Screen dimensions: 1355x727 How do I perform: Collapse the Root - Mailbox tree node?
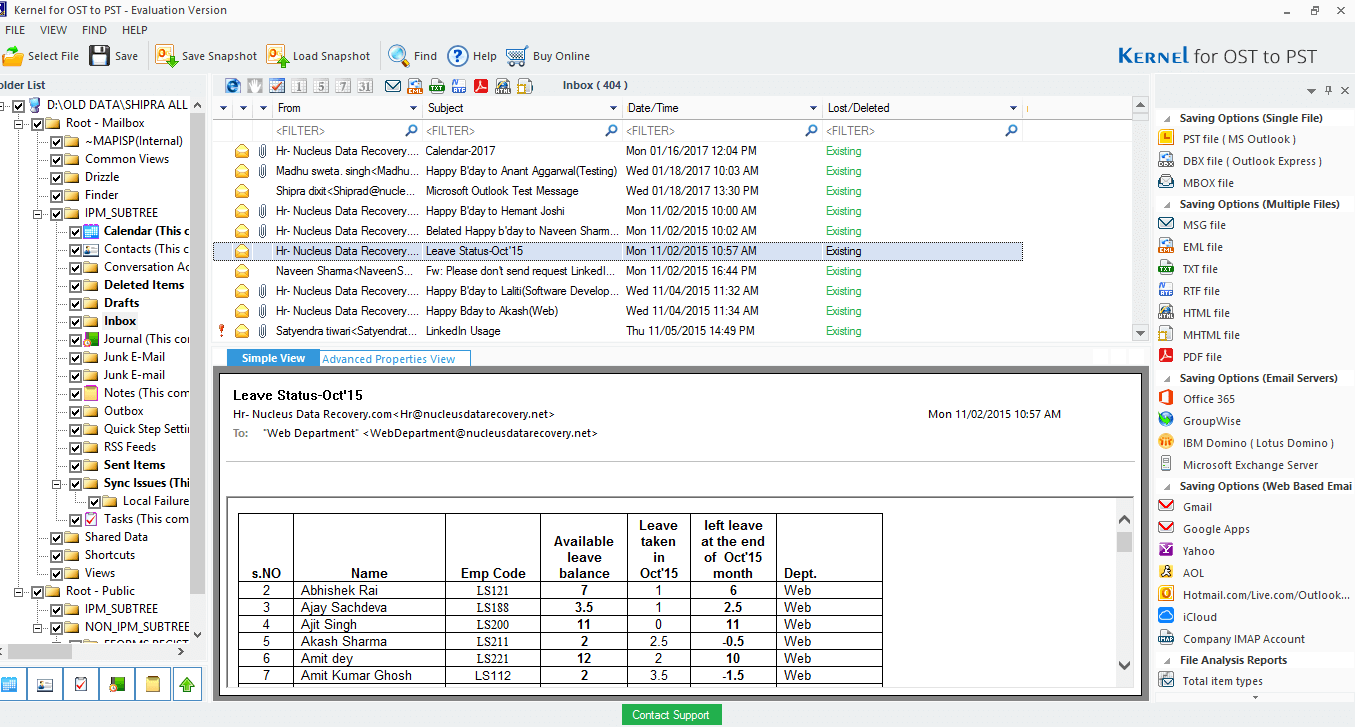coord(19,123)
